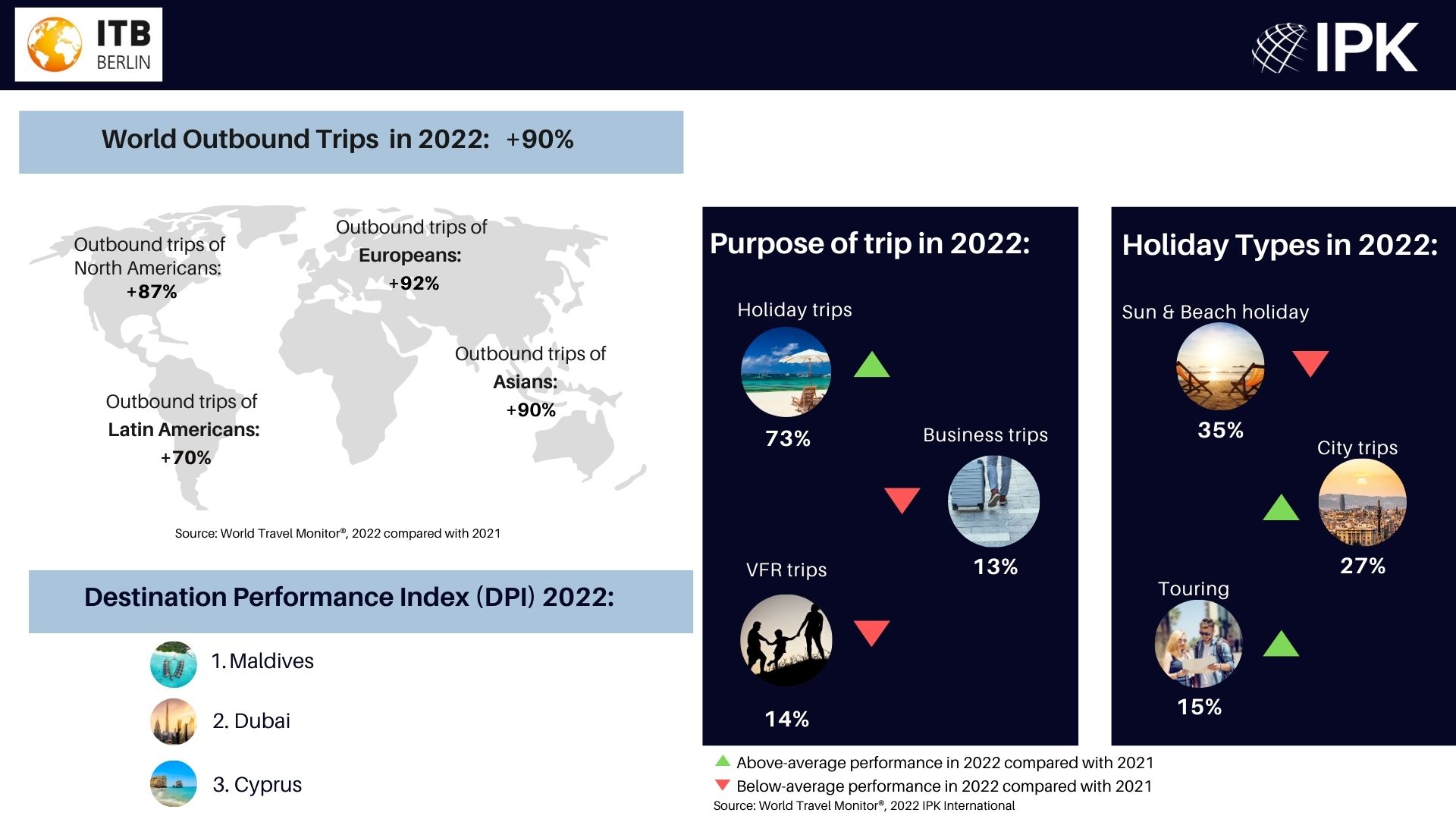Click the green up arrow beside Holiday trips

point(871,366)
